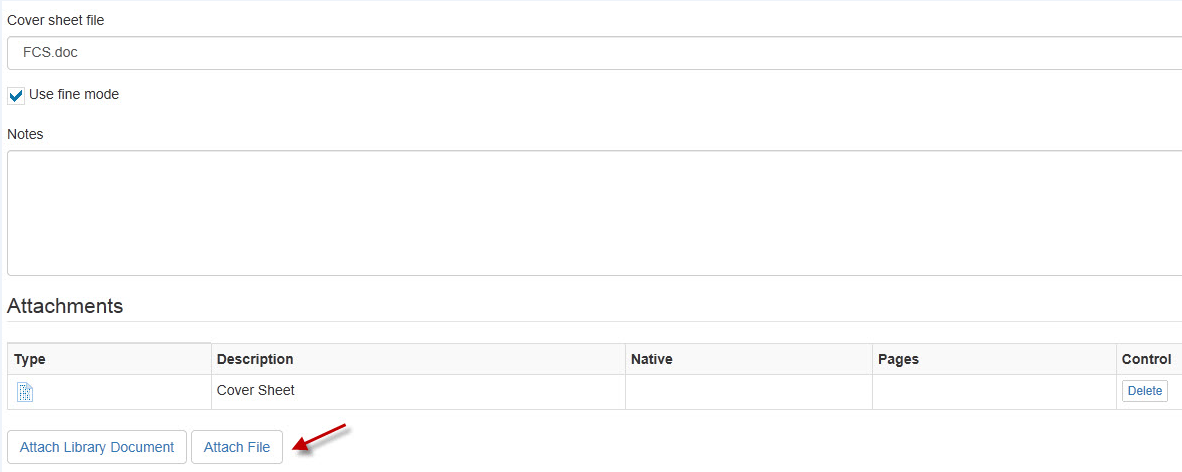1182x472 pixels.
Task: Select the Control column header
Action: coord(1149,359)
